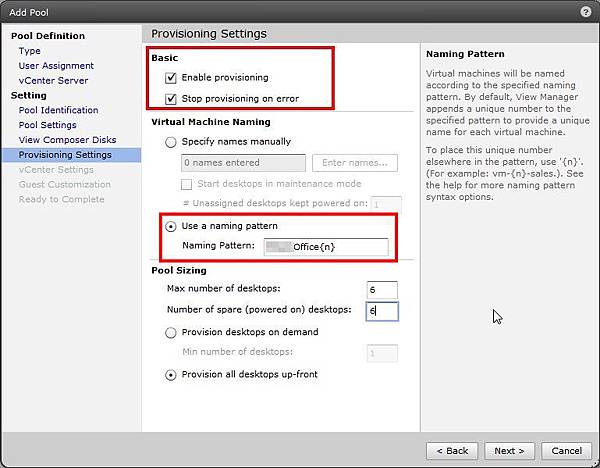
Task: Click the Pool Sizing heading
Action: pyautogui.click(x=179, y=271)
